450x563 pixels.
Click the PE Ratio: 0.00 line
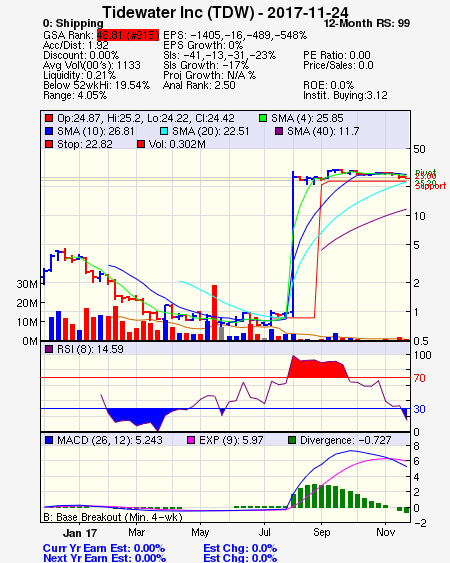pos(337,55)
